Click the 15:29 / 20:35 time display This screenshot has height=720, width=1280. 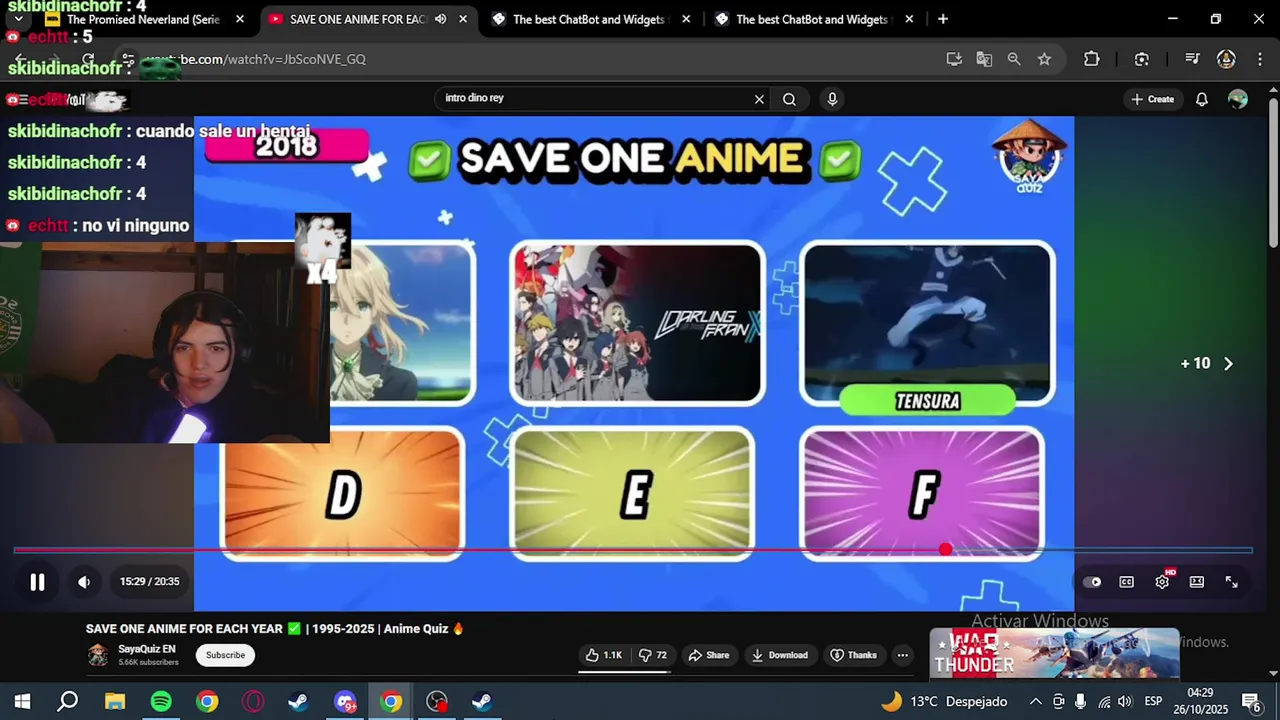[150, 582]
